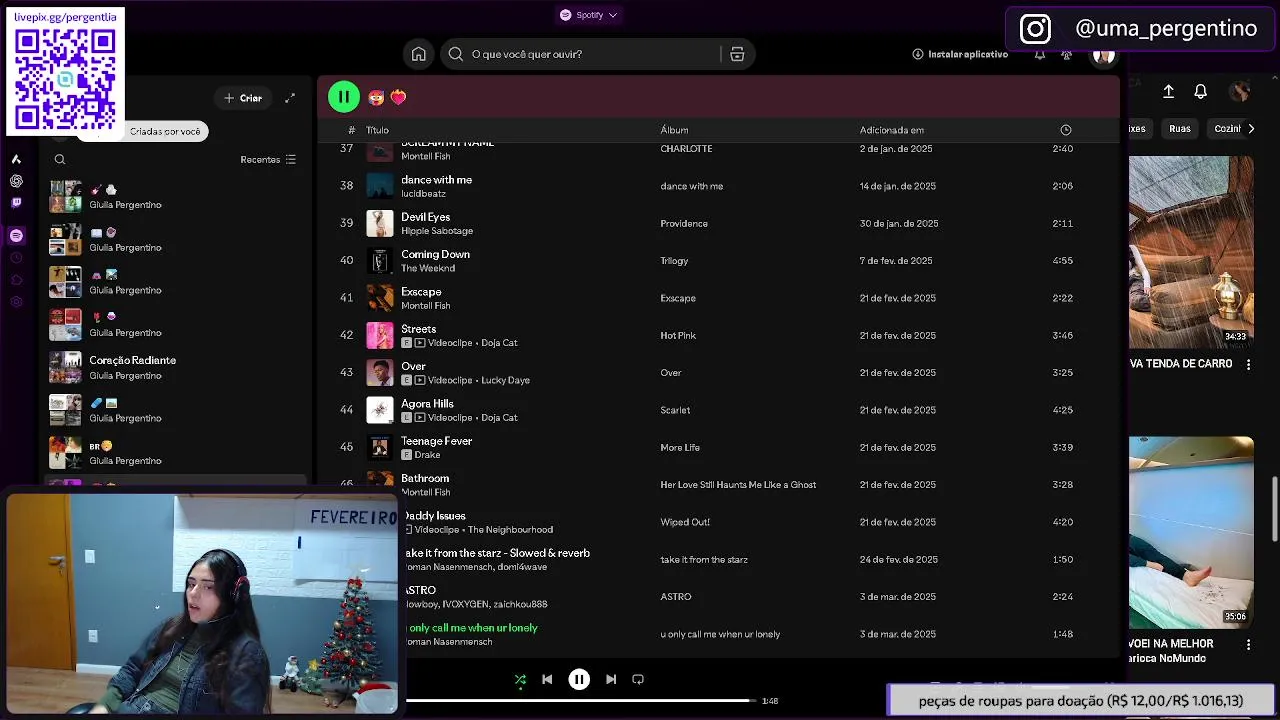Search within Your Library
The image size is (1280, 720).
tap(60, 160)
